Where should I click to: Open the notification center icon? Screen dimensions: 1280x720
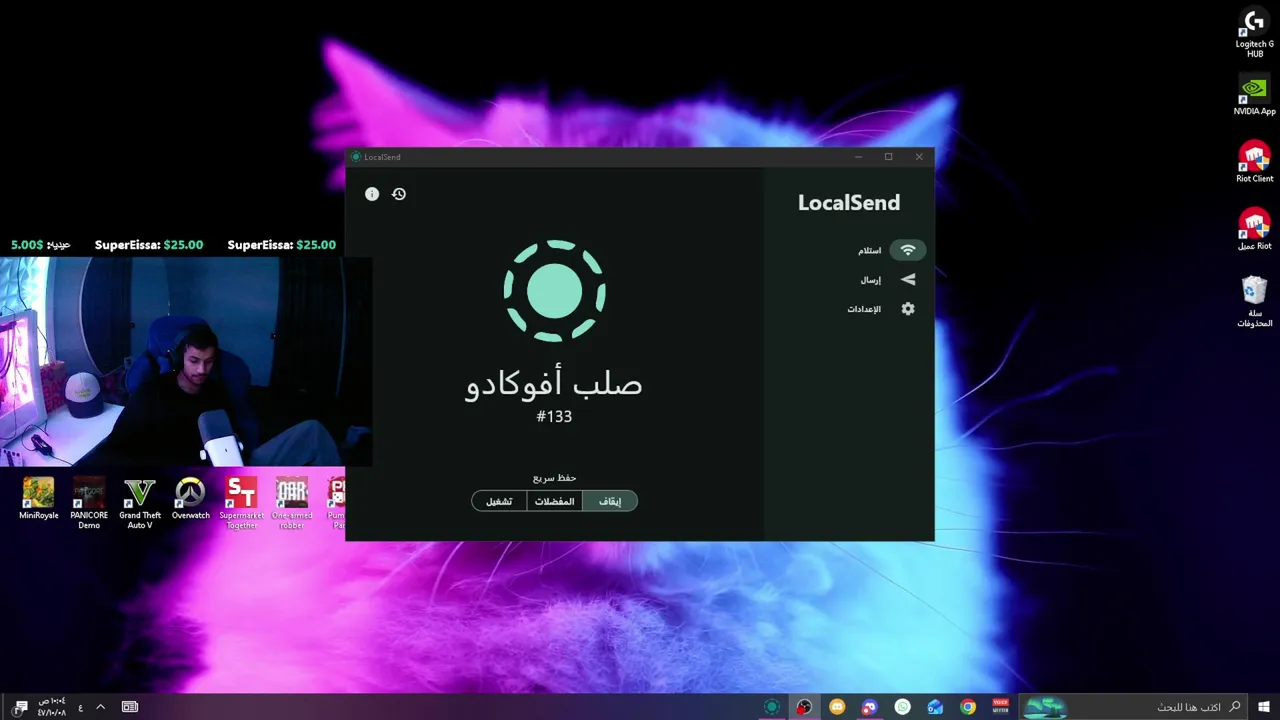(20, 707)
